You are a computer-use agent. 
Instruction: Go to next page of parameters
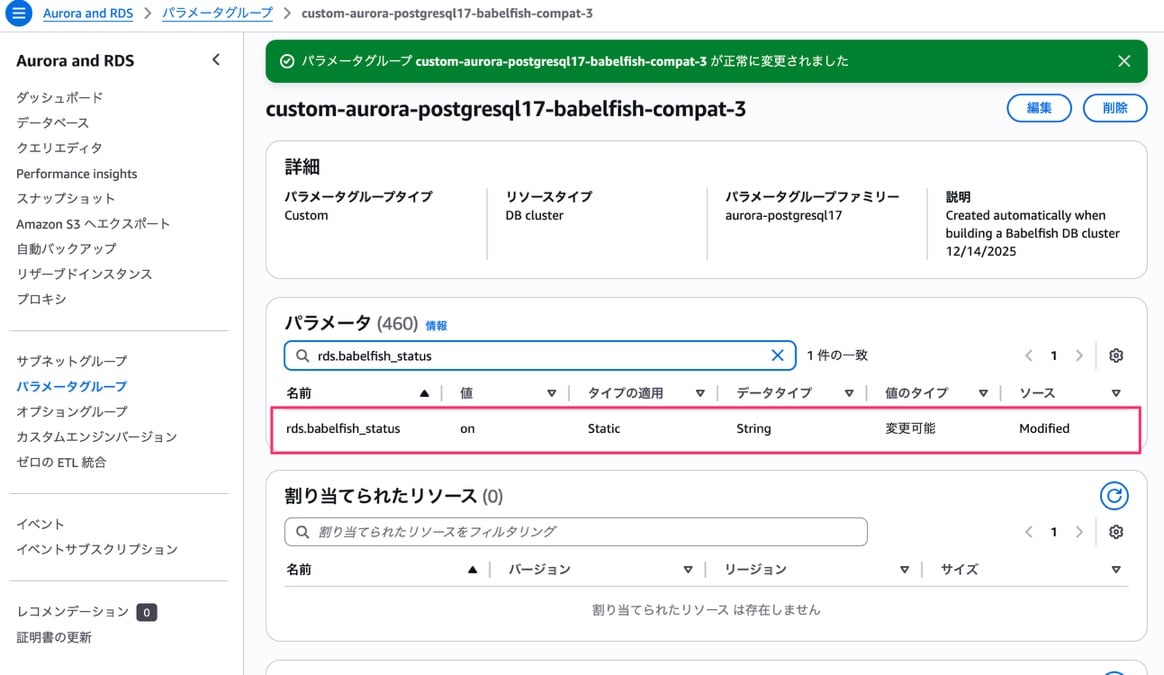coord(1079,355)
